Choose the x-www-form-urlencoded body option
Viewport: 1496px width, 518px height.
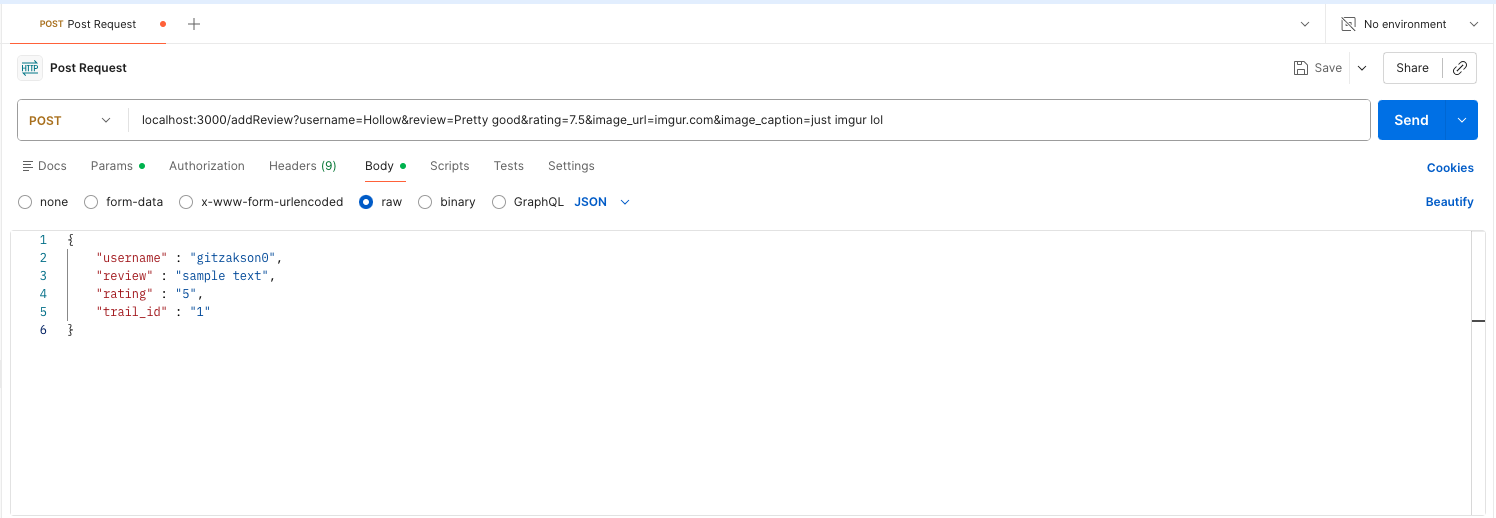click(x=186, y=202)
